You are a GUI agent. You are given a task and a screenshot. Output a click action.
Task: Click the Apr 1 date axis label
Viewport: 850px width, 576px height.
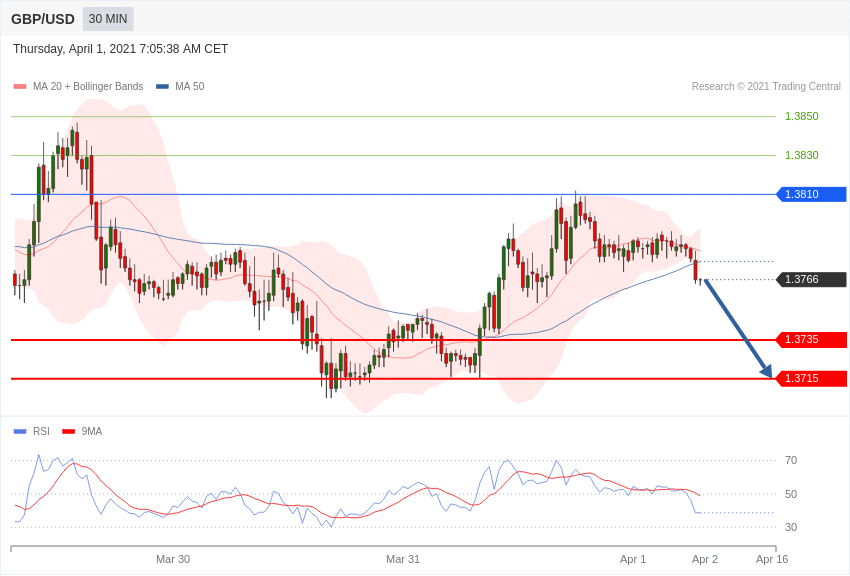(x=633, y=559)
